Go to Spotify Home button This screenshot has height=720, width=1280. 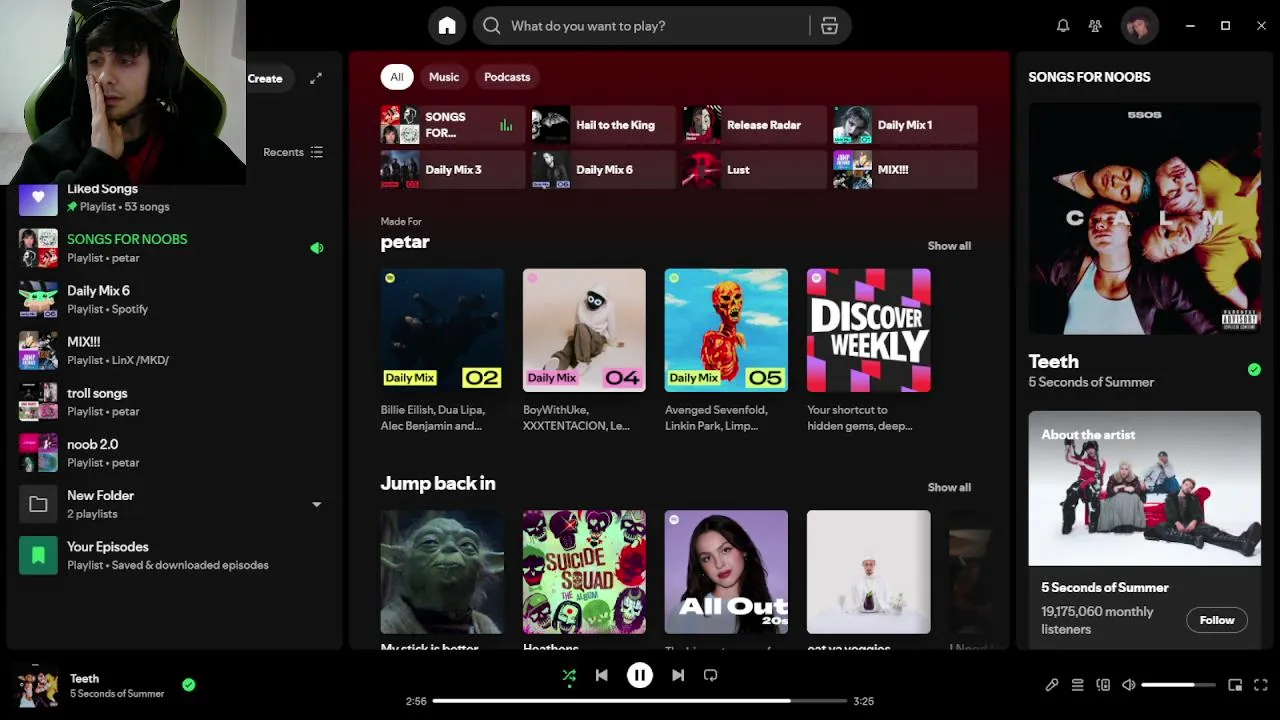point(447,26)
